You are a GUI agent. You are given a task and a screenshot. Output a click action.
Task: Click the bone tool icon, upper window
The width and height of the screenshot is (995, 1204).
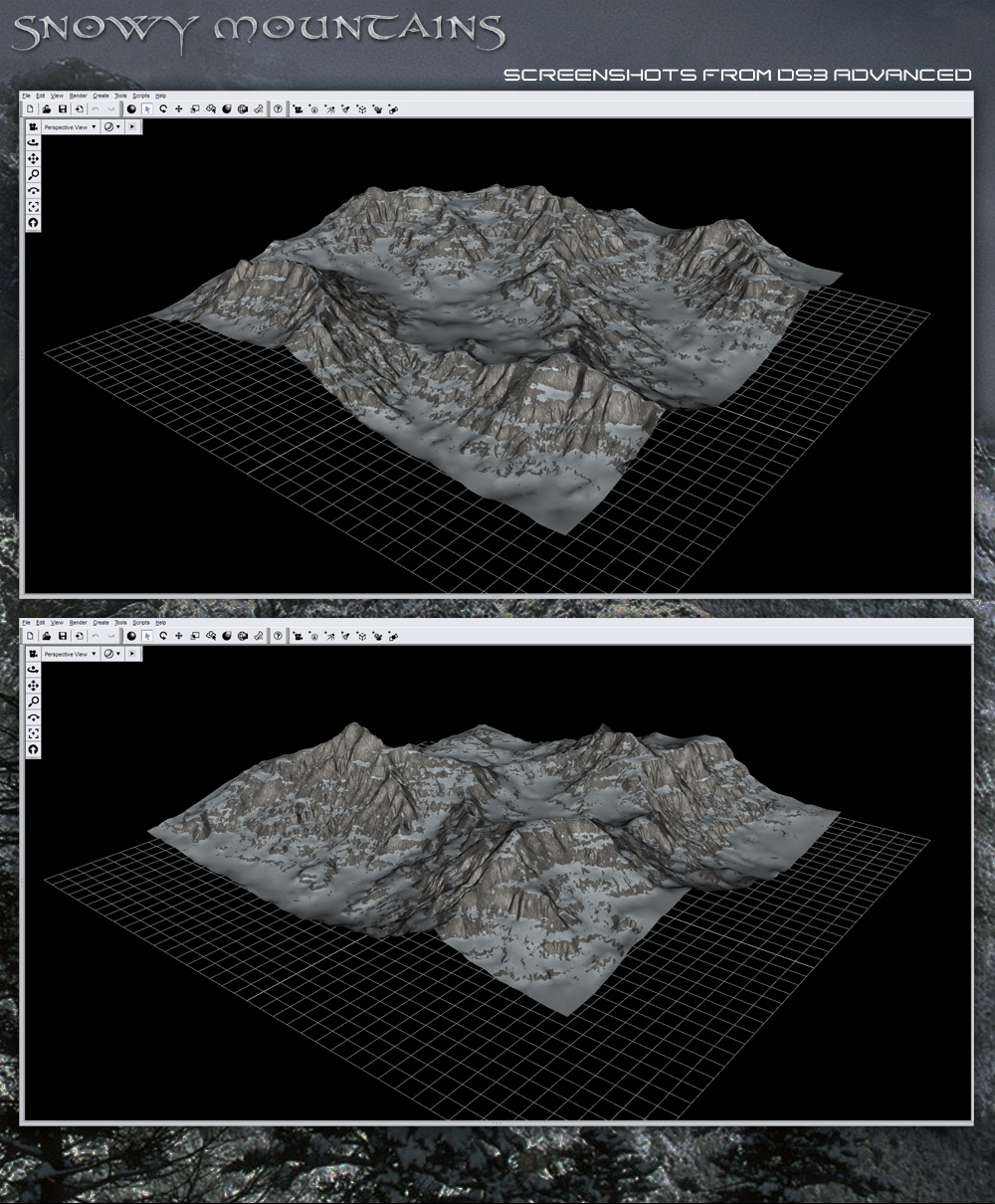click(259, 108)
